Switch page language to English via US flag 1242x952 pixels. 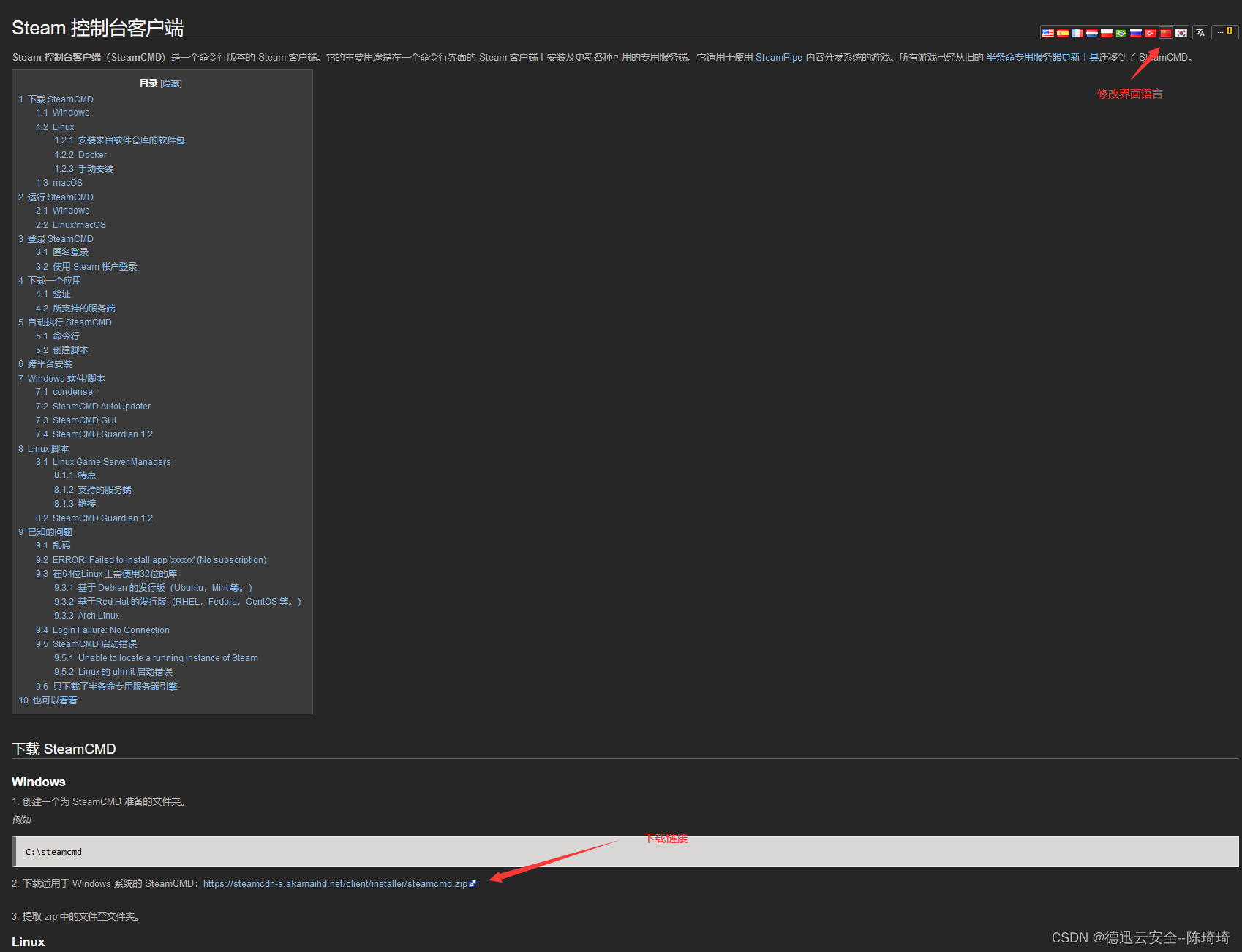click(1048, 33)
